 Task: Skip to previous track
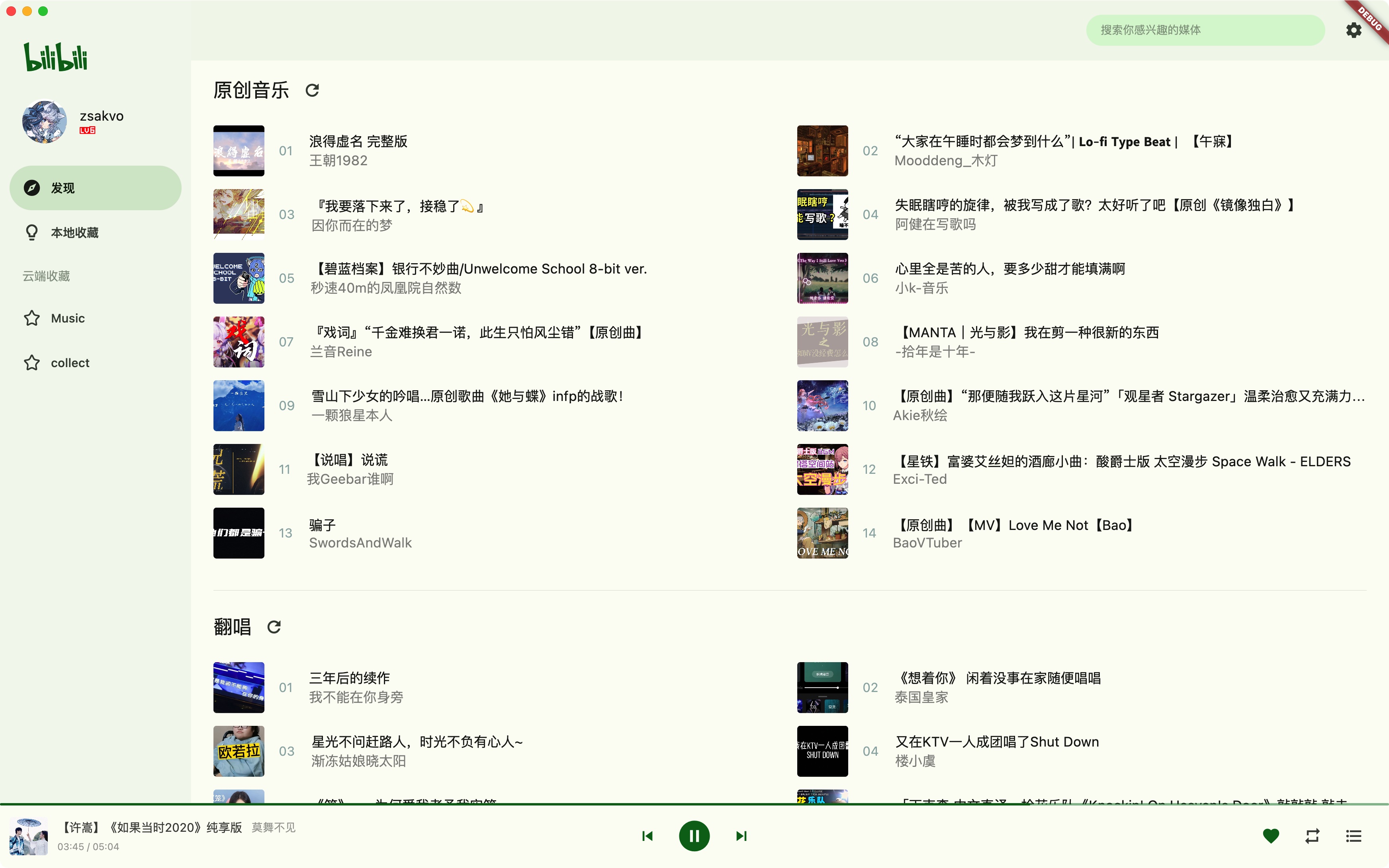(648, 836)
